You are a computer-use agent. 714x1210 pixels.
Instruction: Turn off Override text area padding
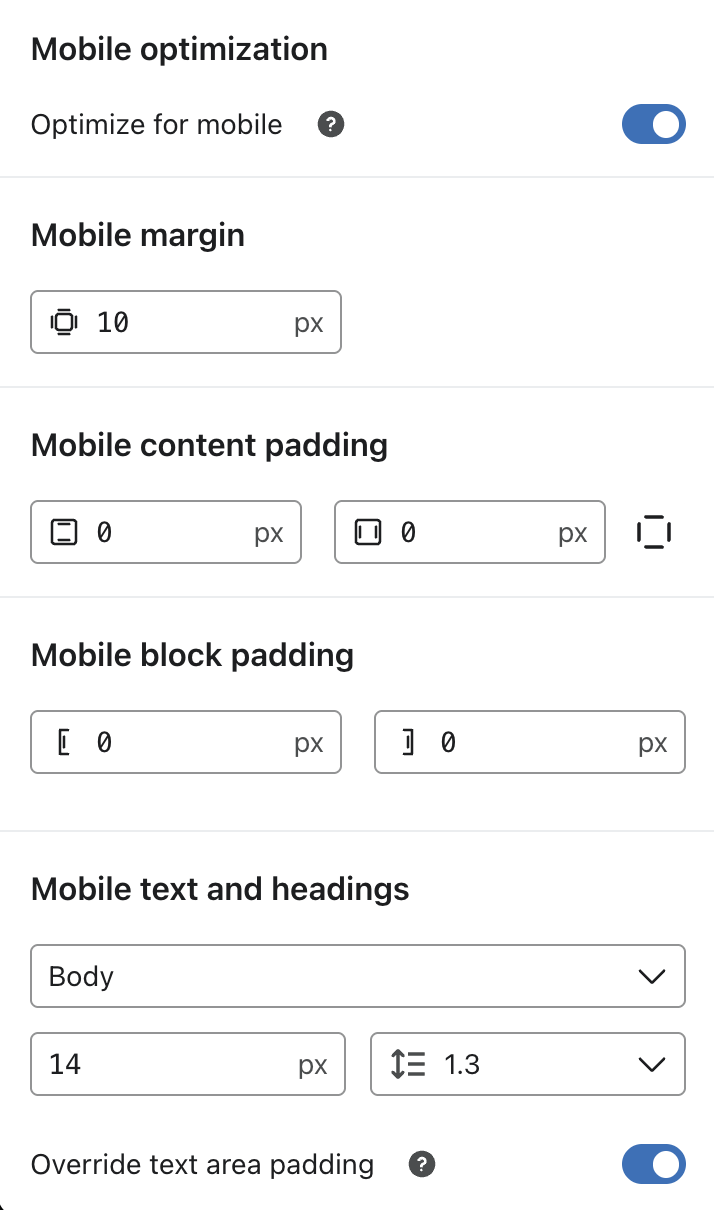654,1164
